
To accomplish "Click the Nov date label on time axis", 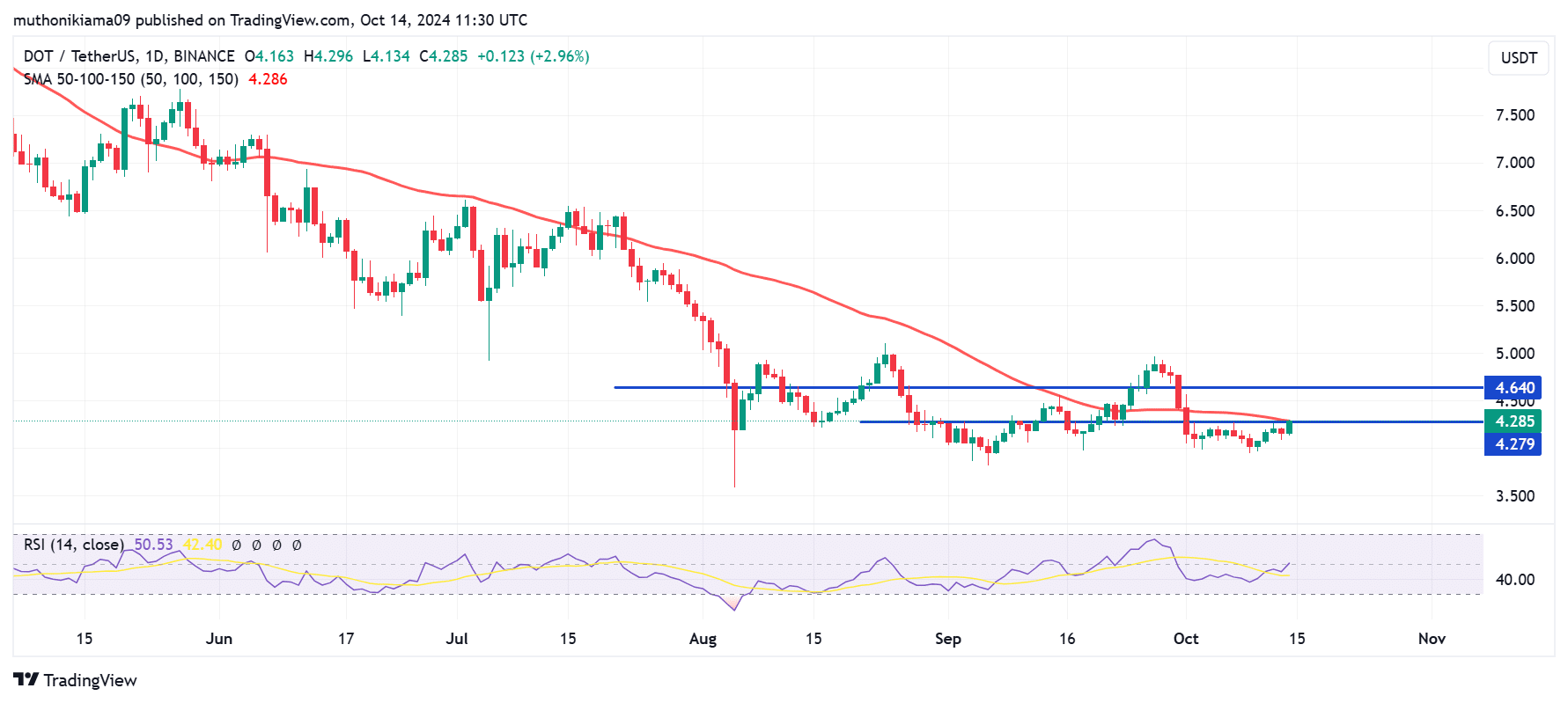I will 1432,639.
